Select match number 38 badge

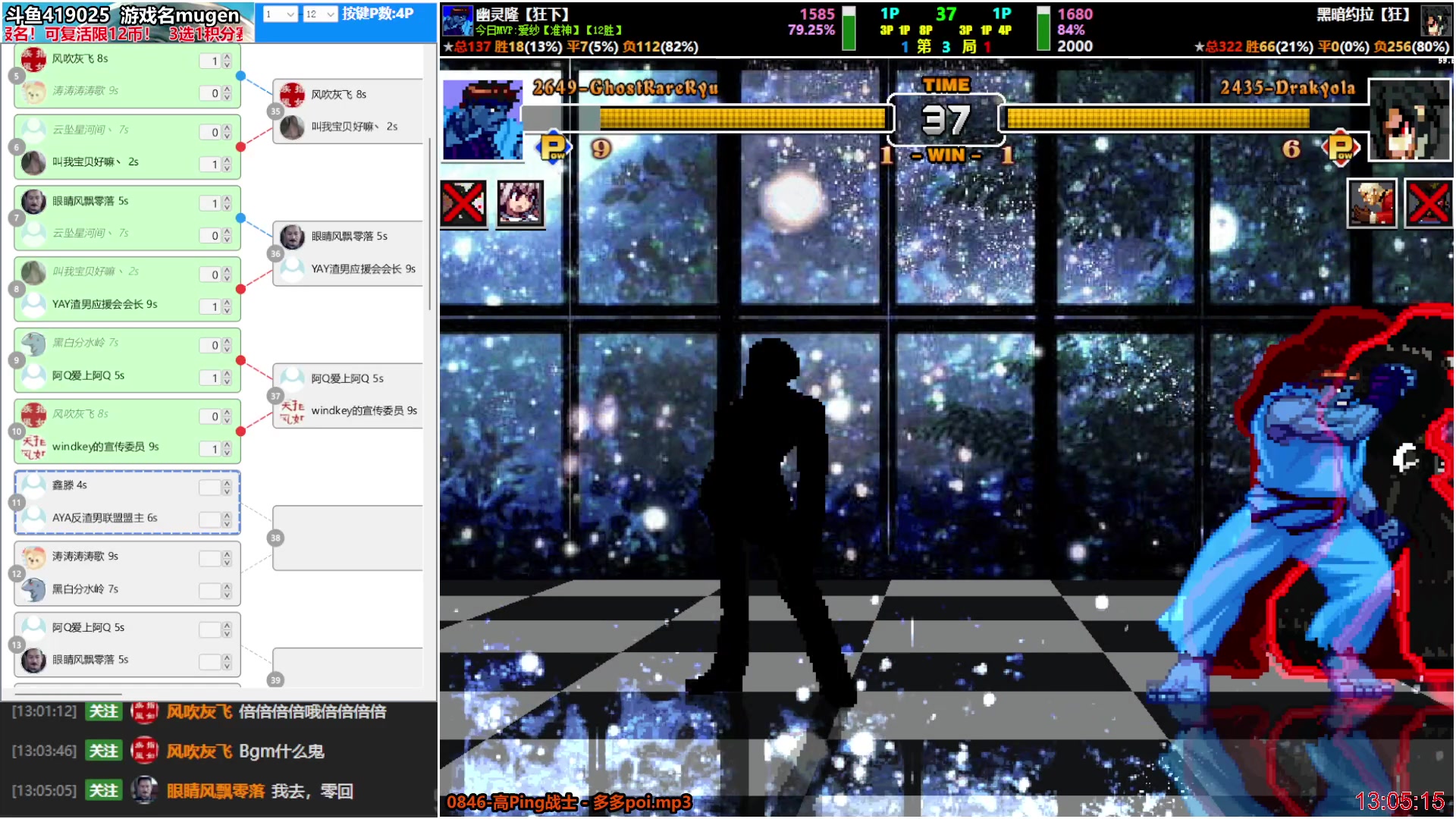pos(275,538)
